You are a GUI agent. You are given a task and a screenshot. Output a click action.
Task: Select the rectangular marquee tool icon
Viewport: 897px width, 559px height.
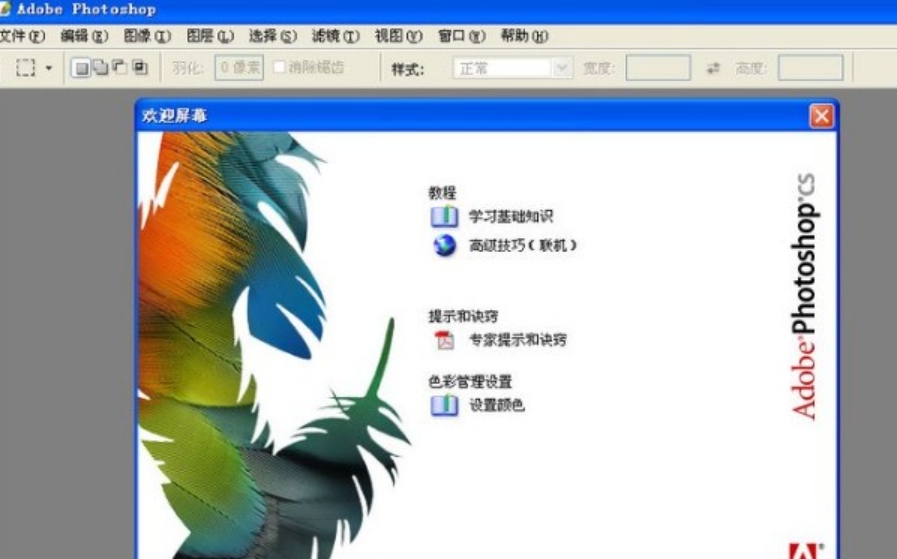pyautogui.click(x=25, y=68)
